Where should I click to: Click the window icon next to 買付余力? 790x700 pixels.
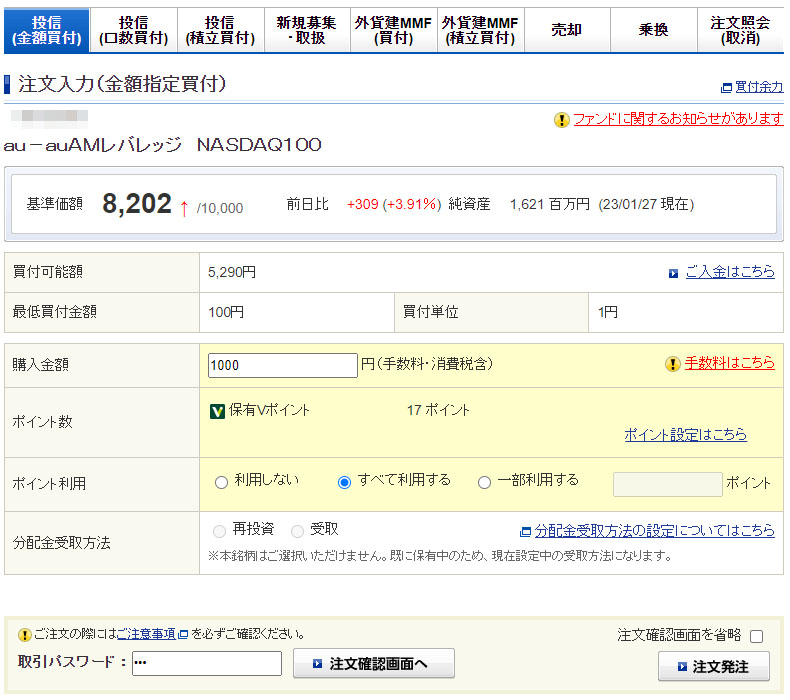point(726,88)
